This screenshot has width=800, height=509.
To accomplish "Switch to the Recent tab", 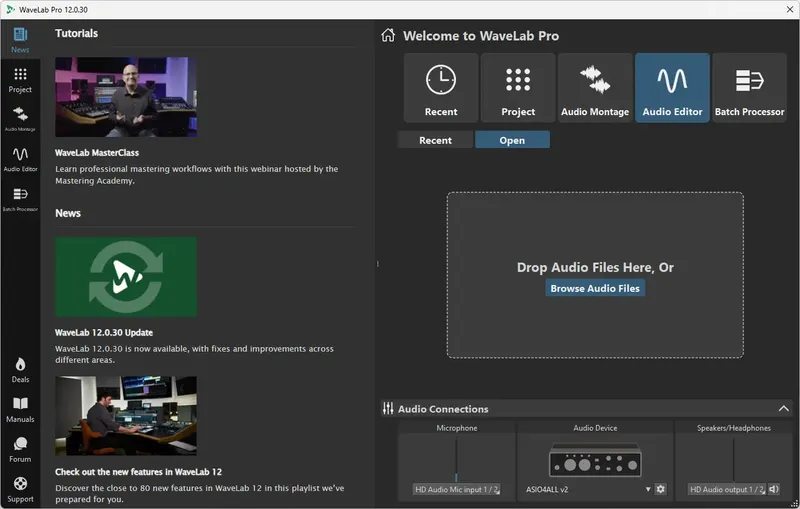I will click(435, 140).
